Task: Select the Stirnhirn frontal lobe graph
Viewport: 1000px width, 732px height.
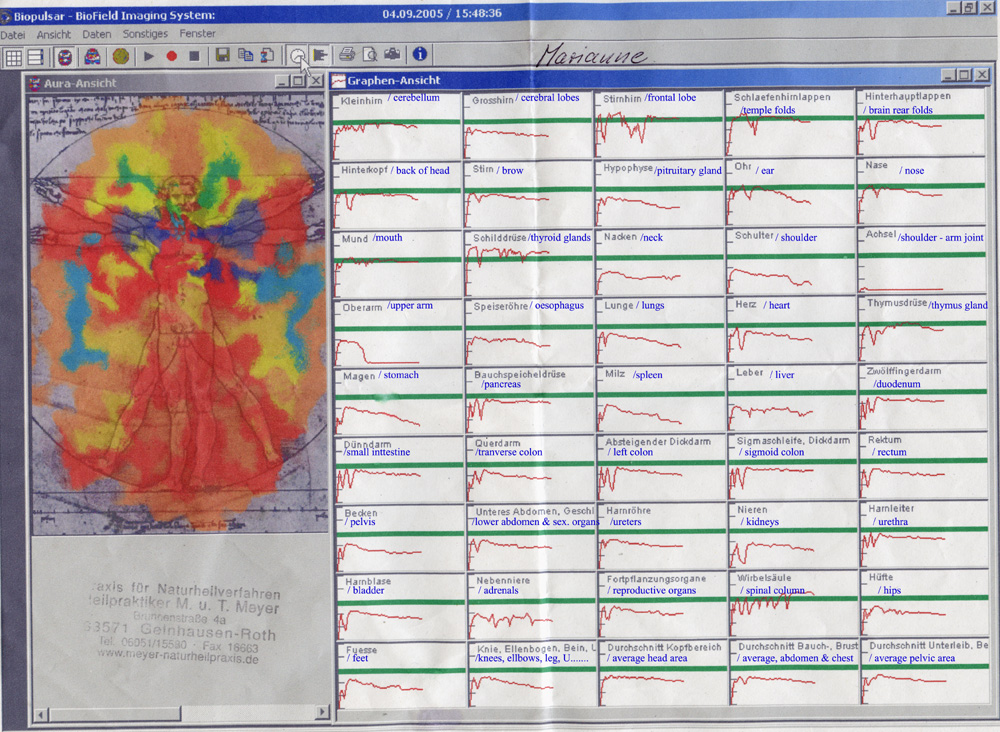Action: pyautogui.click(x=658, y=124)
